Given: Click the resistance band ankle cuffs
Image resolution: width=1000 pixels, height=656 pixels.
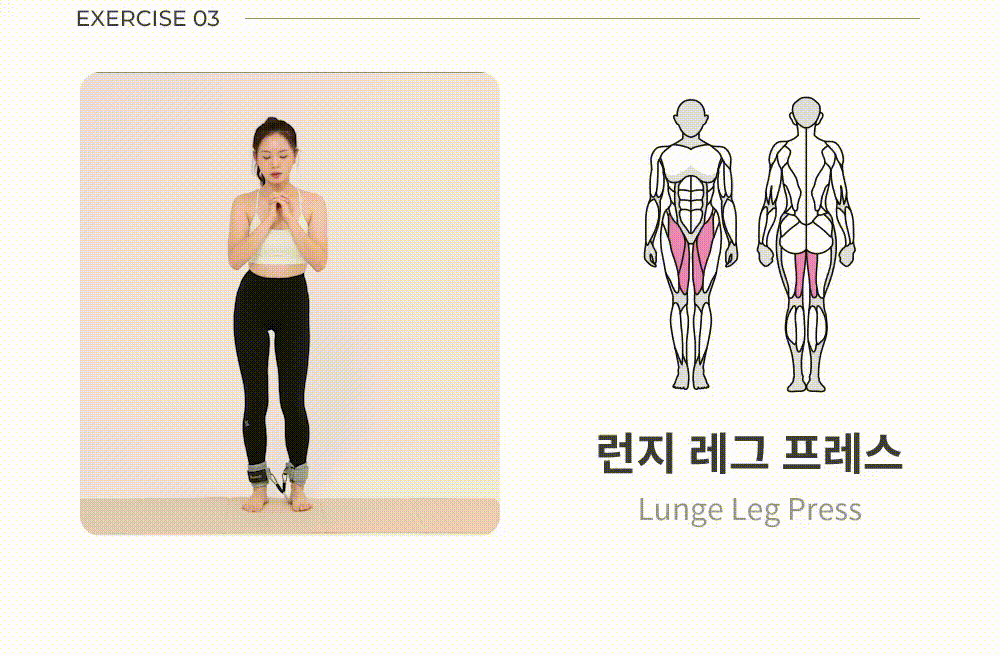Looking at the screenshot, I should click(278, 476).
